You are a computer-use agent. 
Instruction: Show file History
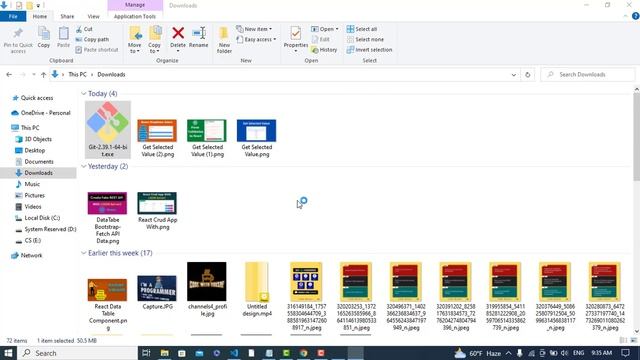[x=324, y=49]
